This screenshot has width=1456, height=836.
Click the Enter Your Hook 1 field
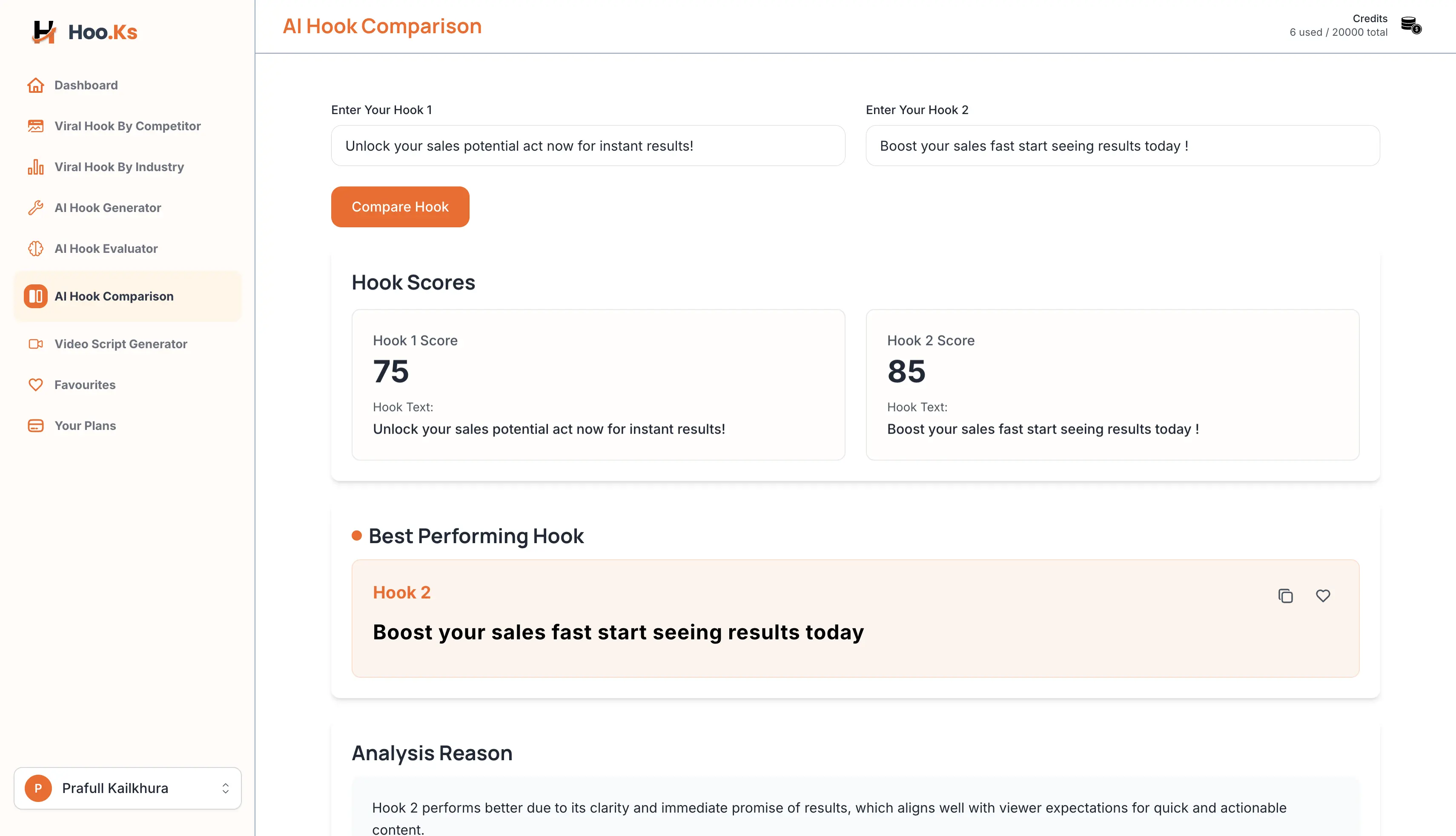(x=588, y=146)
